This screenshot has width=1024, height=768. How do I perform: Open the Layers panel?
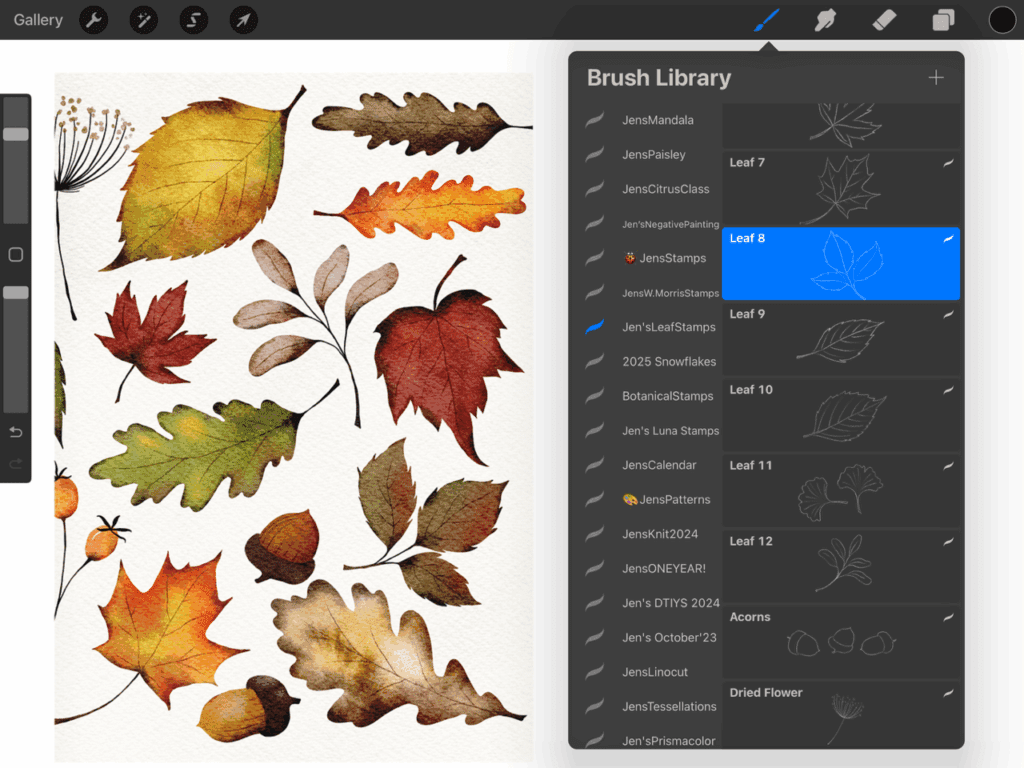coord(943,20)
